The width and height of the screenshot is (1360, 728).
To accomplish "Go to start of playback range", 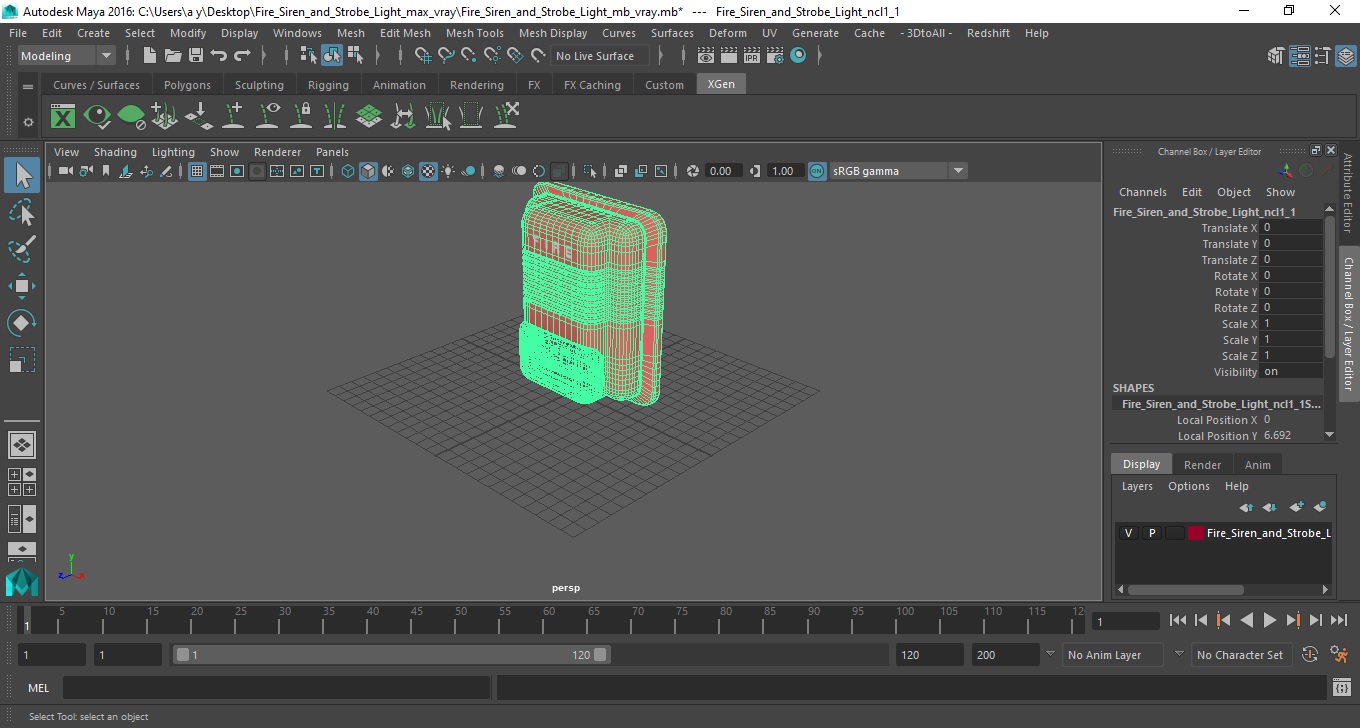I will [1178, 621].
